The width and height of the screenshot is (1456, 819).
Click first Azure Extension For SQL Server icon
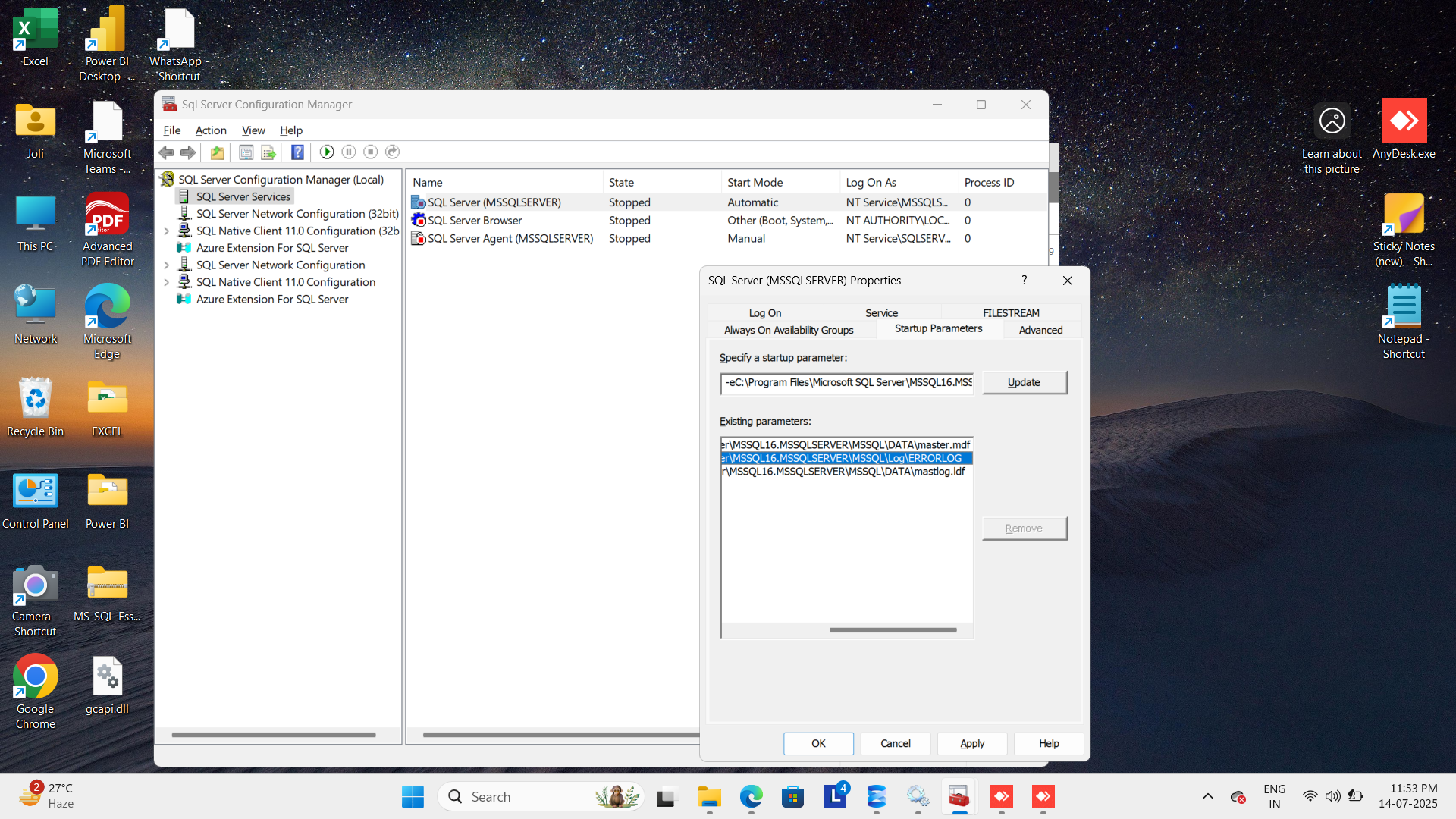(184, 248)
